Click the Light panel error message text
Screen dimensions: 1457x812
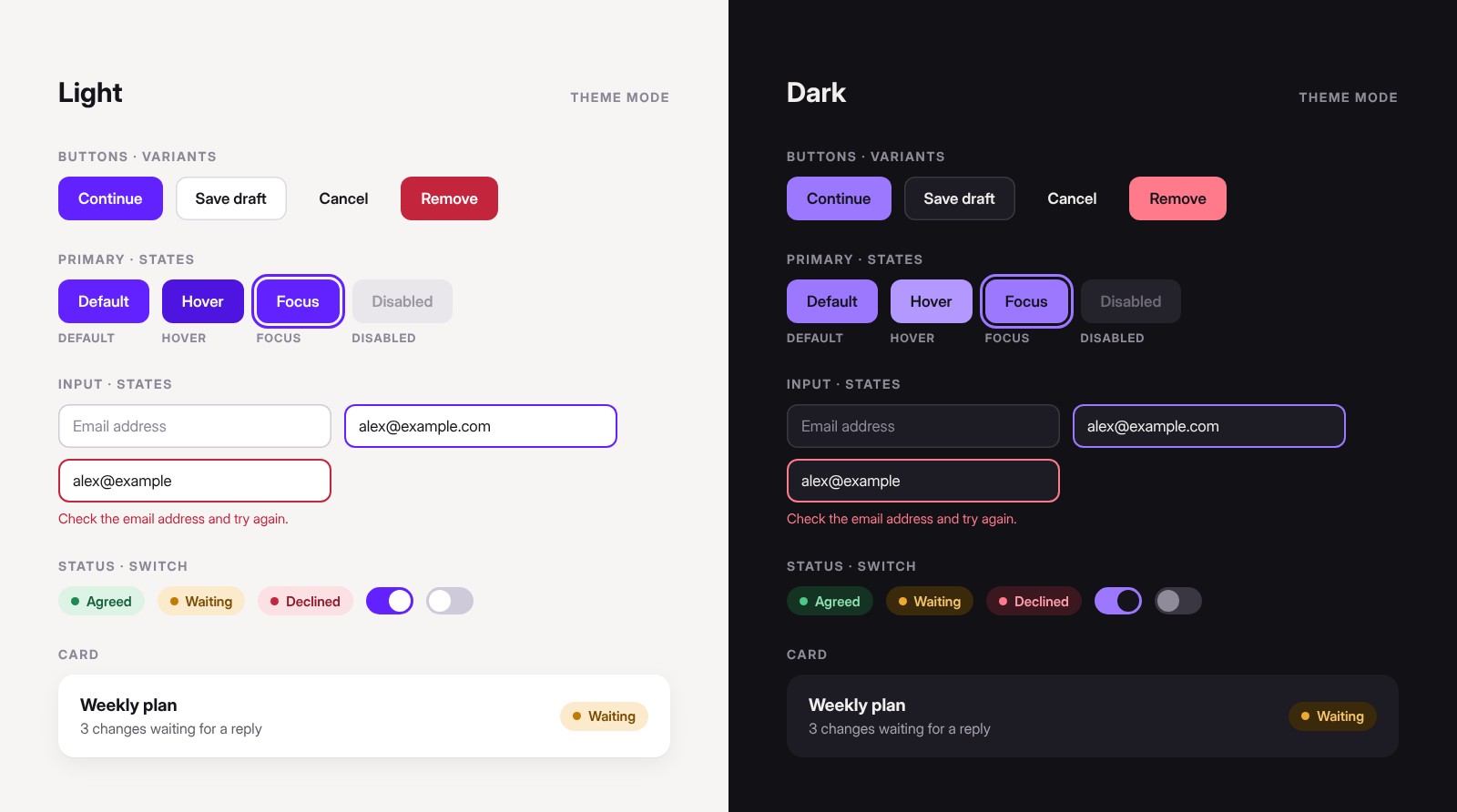tap(173, 519)
